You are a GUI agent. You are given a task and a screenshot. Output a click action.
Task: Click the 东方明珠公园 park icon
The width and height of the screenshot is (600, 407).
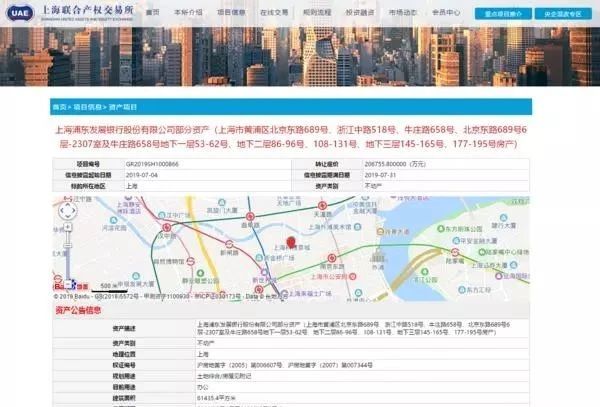pyautogui.click(x=441, y=229)
